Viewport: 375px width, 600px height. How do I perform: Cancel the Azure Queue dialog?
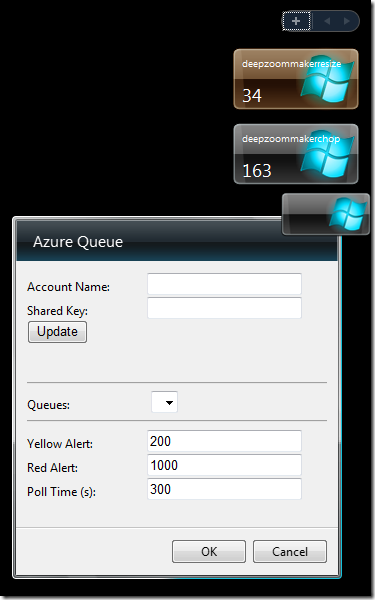pyautogui.click(x=290, y=551)
